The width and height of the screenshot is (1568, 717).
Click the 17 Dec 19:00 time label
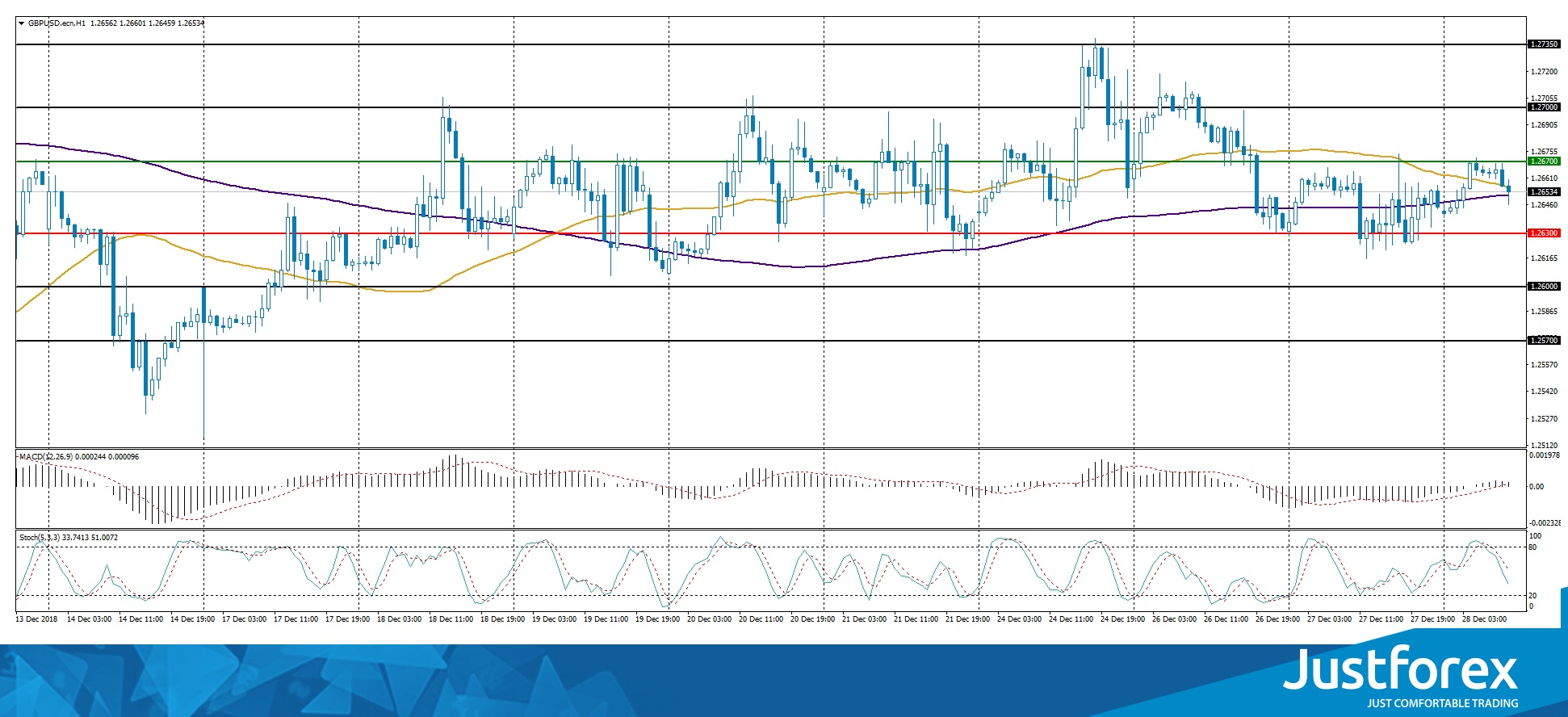coord(347,619)
